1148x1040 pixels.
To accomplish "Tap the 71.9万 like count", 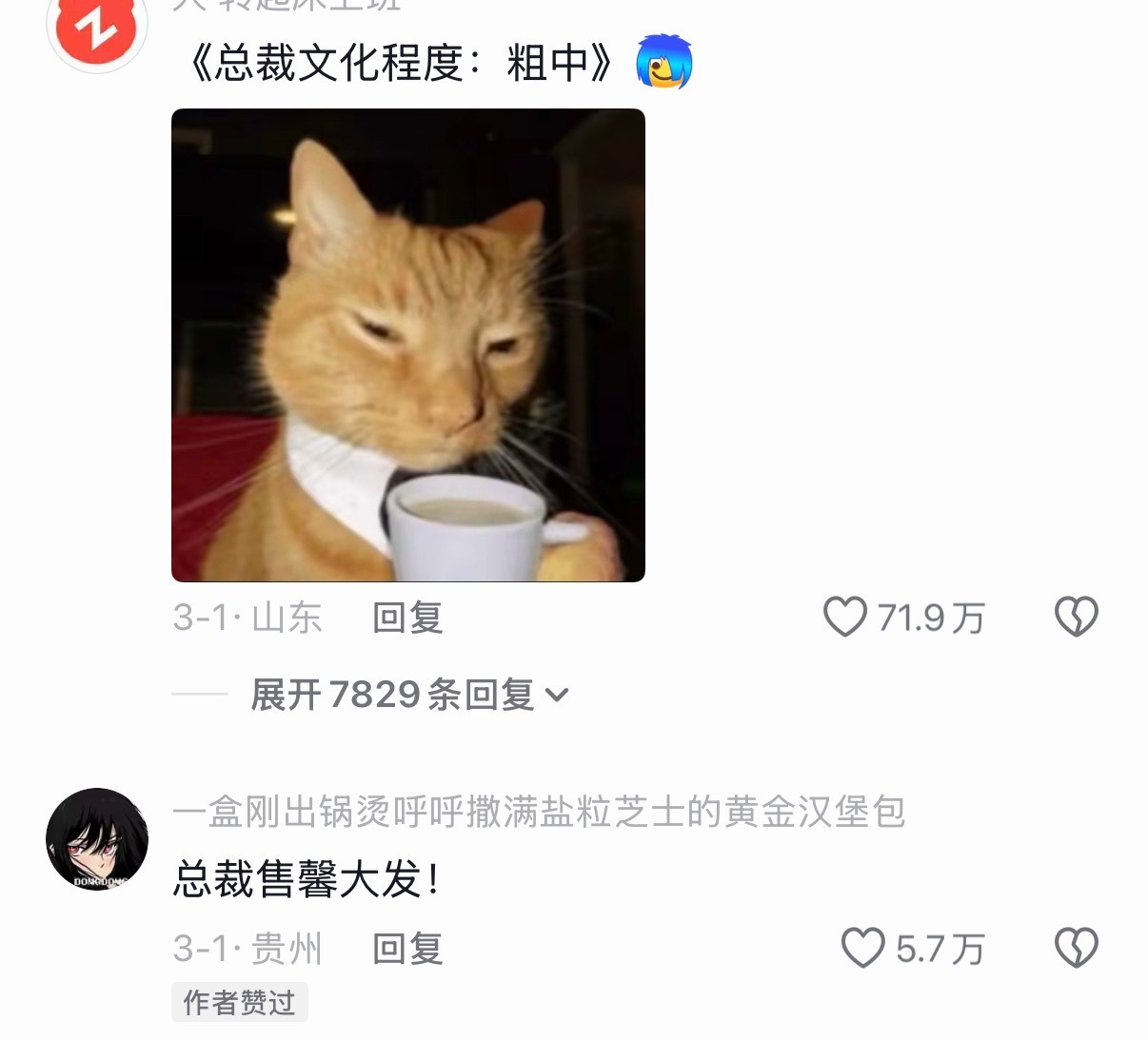I will point(931,618).
